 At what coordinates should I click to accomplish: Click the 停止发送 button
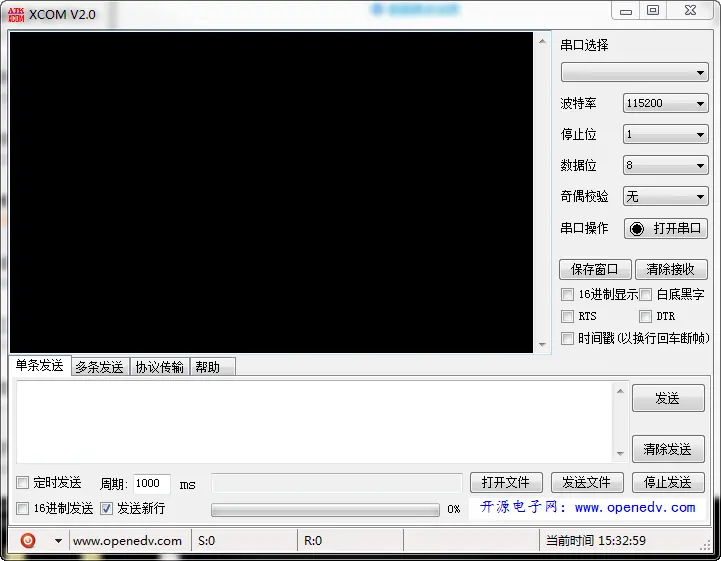668,483
